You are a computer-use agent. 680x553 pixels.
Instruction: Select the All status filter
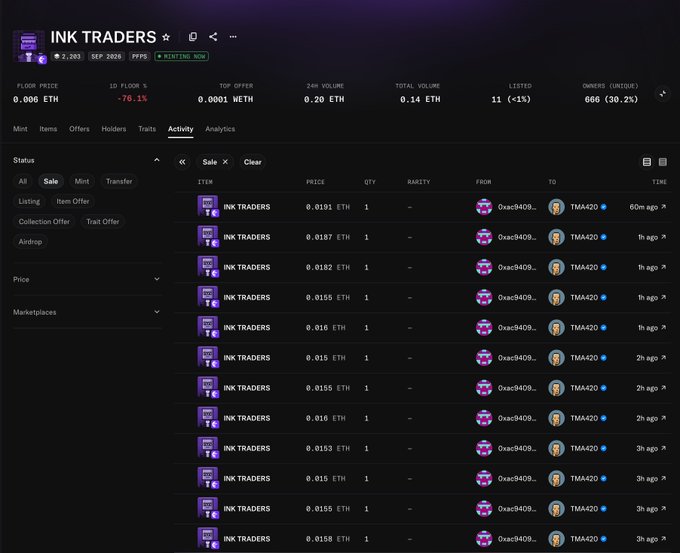coord(23,181)
